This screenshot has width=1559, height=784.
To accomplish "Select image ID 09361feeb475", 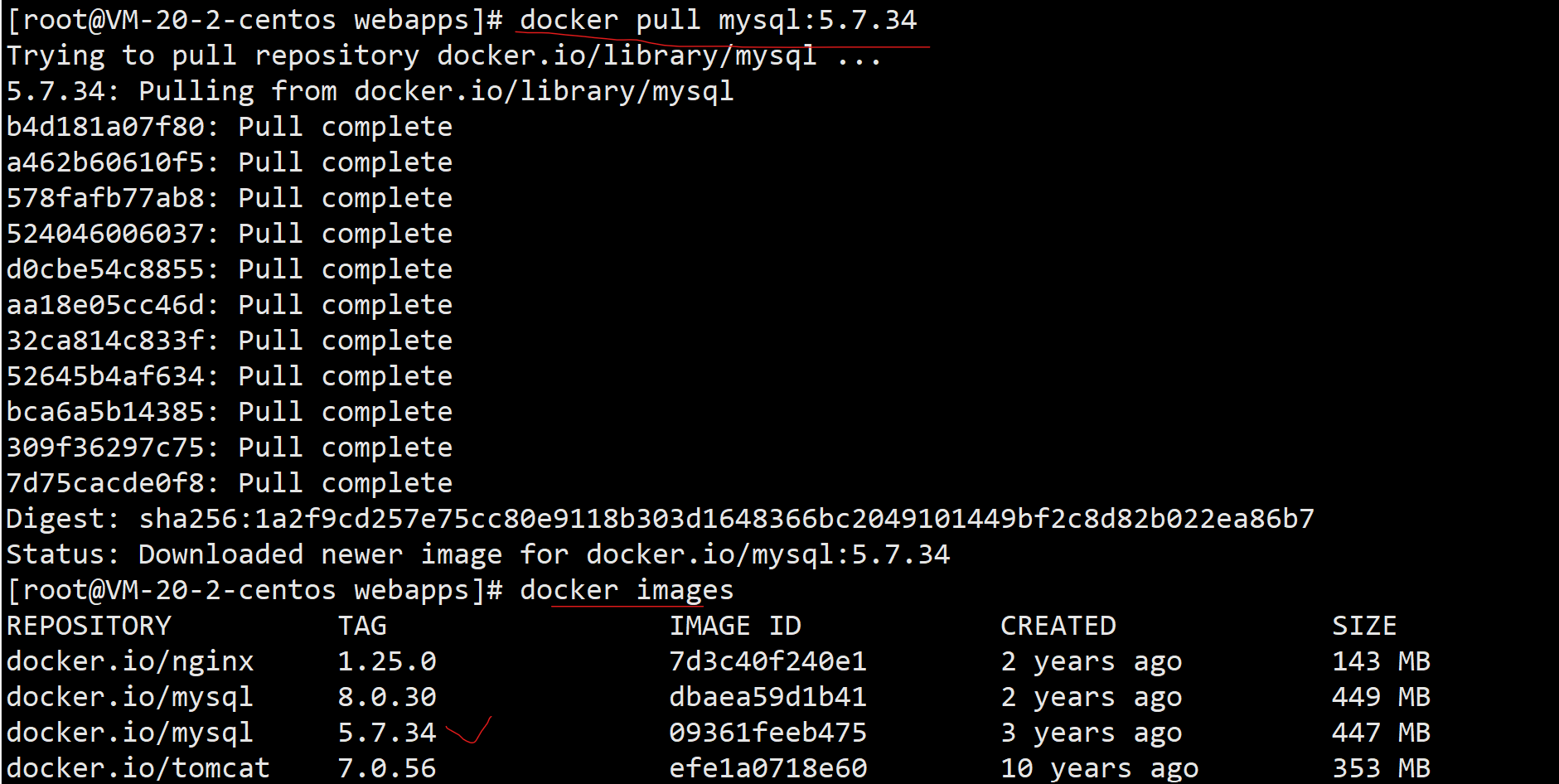I will point(768,733).
